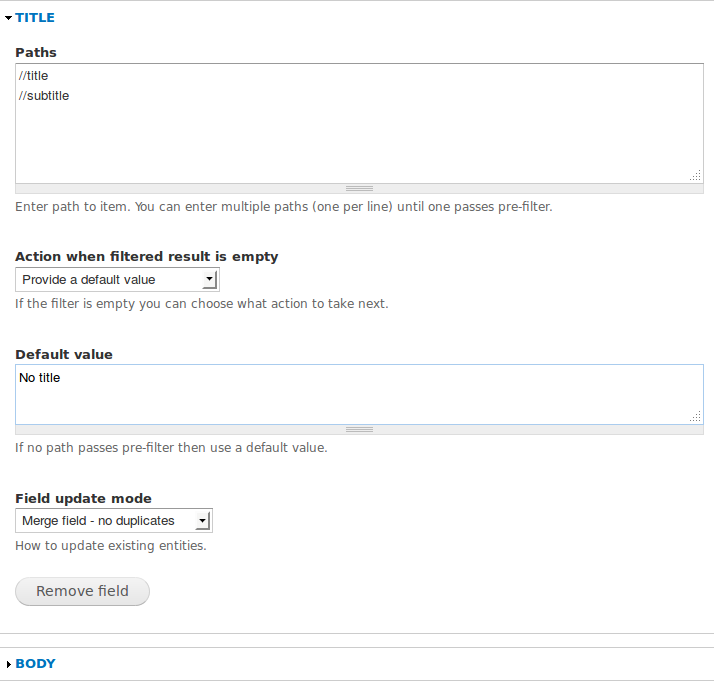Viewport: 714px width, 681px height.
Task: Click the TITLE fieldset heading link
Action: (35, 18)
